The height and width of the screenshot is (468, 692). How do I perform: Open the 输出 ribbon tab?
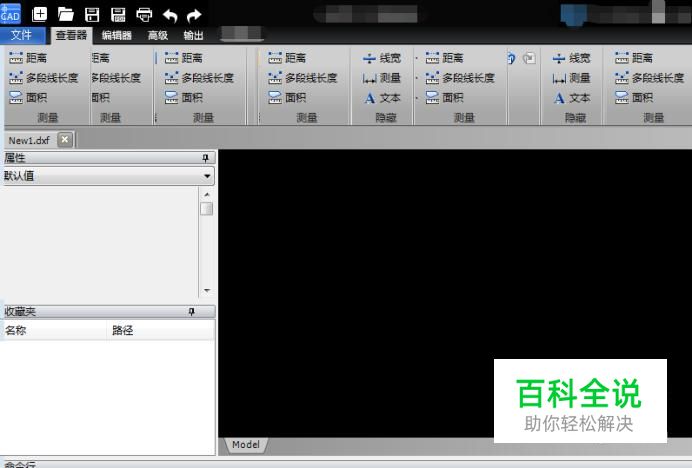click(193, 35)
